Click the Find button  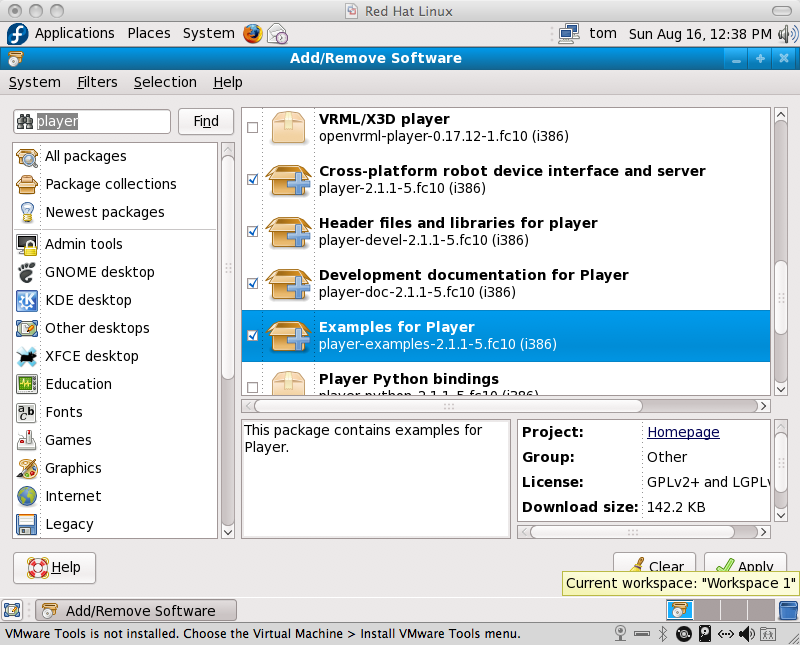pyautogui.click(x=206, y=121)
